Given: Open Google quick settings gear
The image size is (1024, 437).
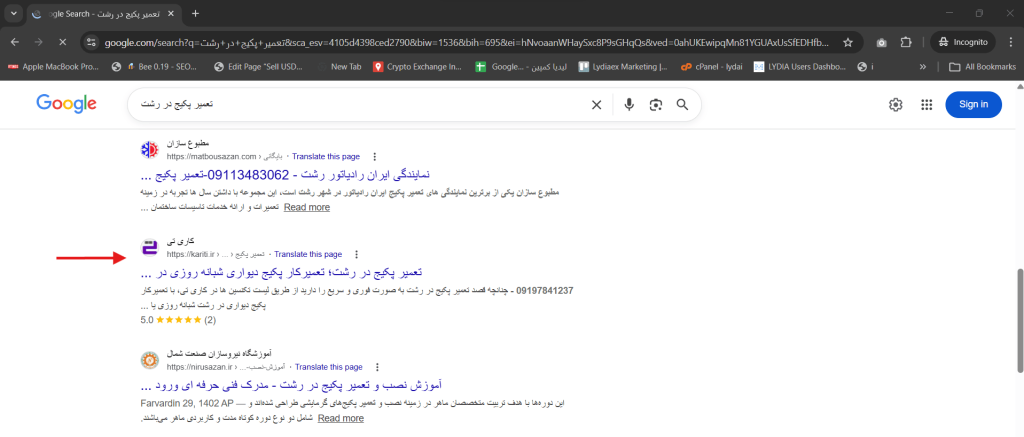Looking at the screenshot, I should point(895,105).
